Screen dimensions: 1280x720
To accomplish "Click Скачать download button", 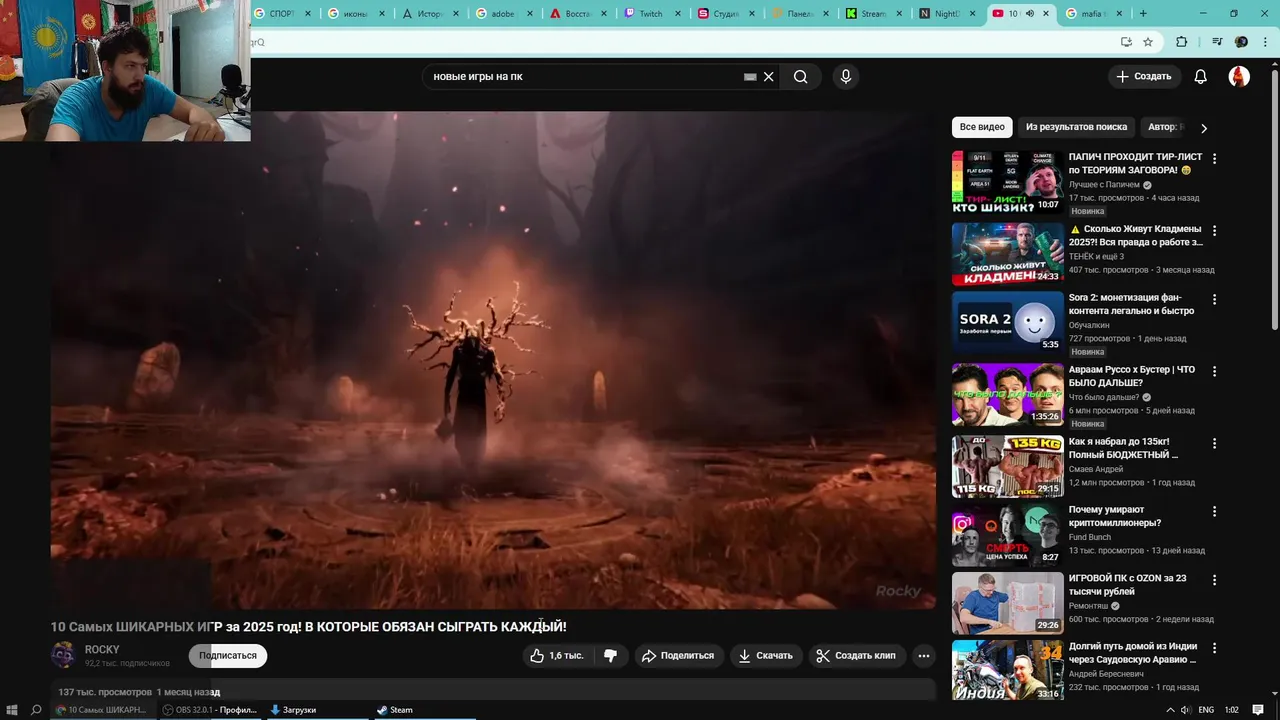I will tap(766, 656).
